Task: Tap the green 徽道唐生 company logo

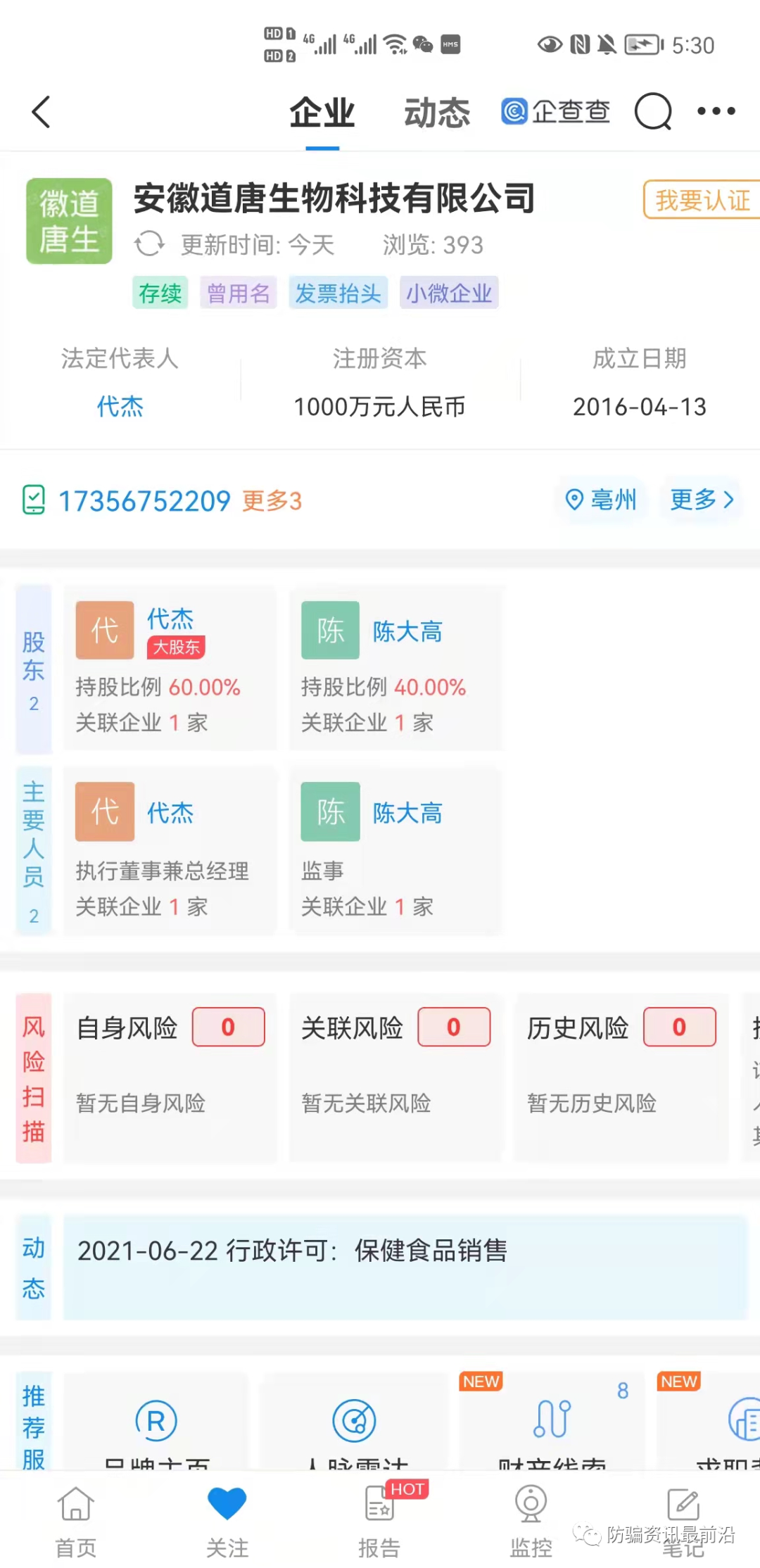Action: [x=69, y=221]
